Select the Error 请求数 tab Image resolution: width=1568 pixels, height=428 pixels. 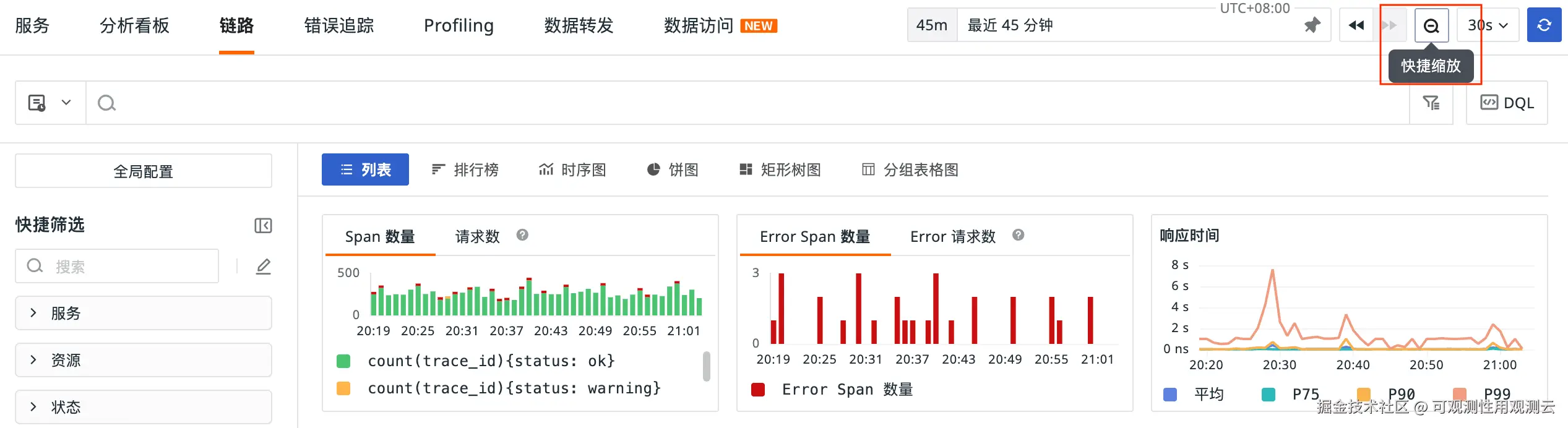[x=953, y=236]
